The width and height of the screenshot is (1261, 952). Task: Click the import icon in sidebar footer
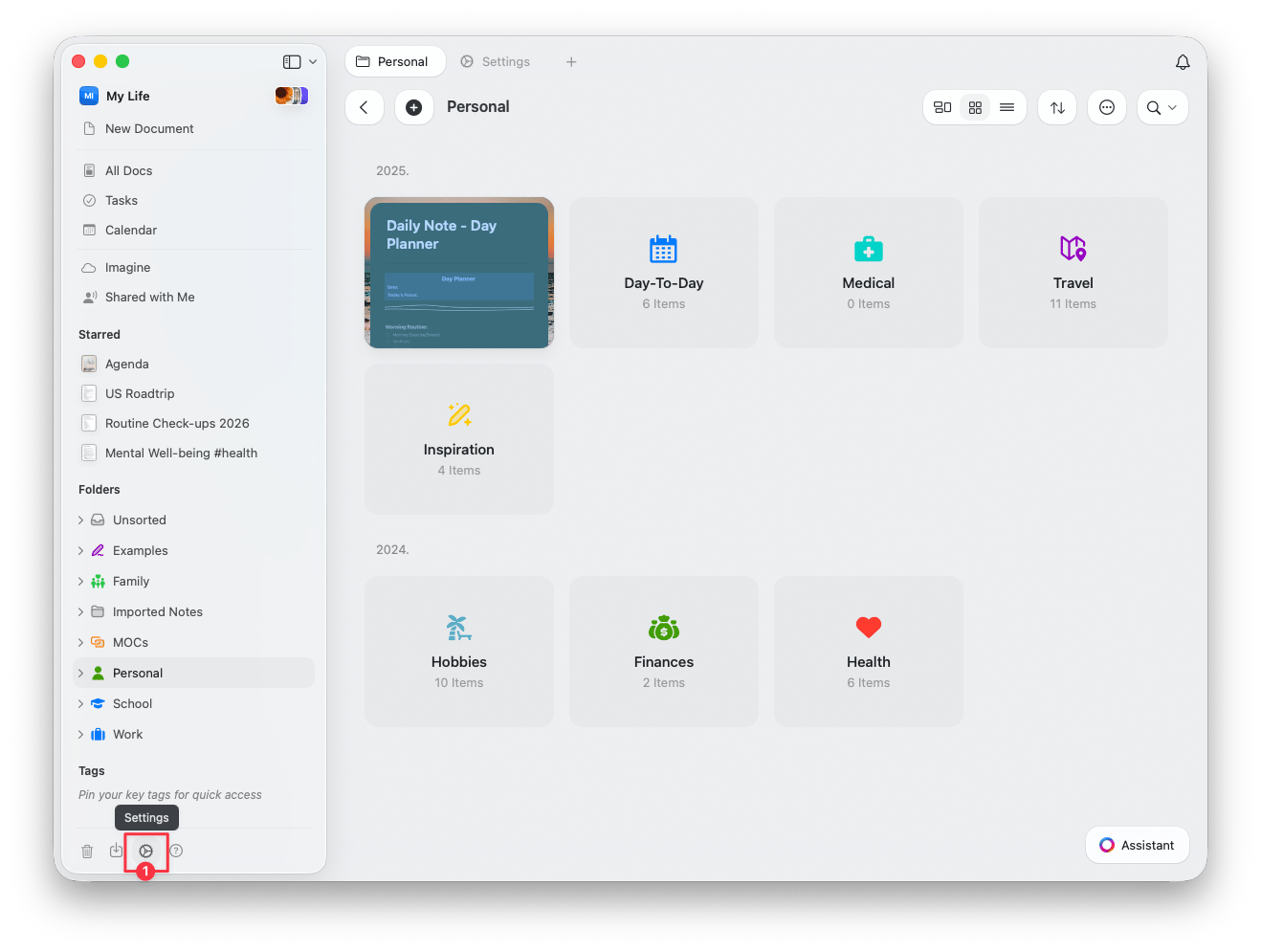point(116,850)
